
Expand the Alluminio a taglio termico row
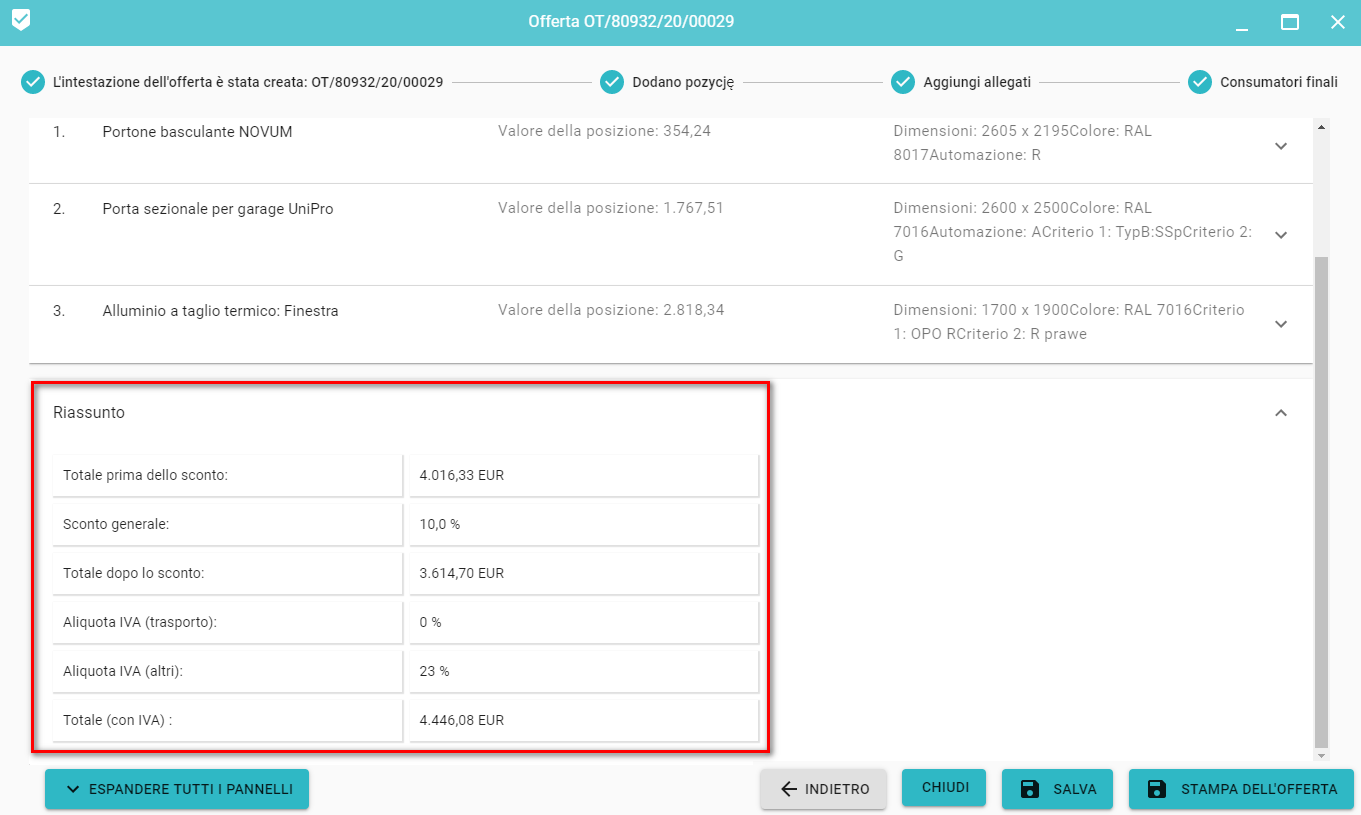[1280, 324]
